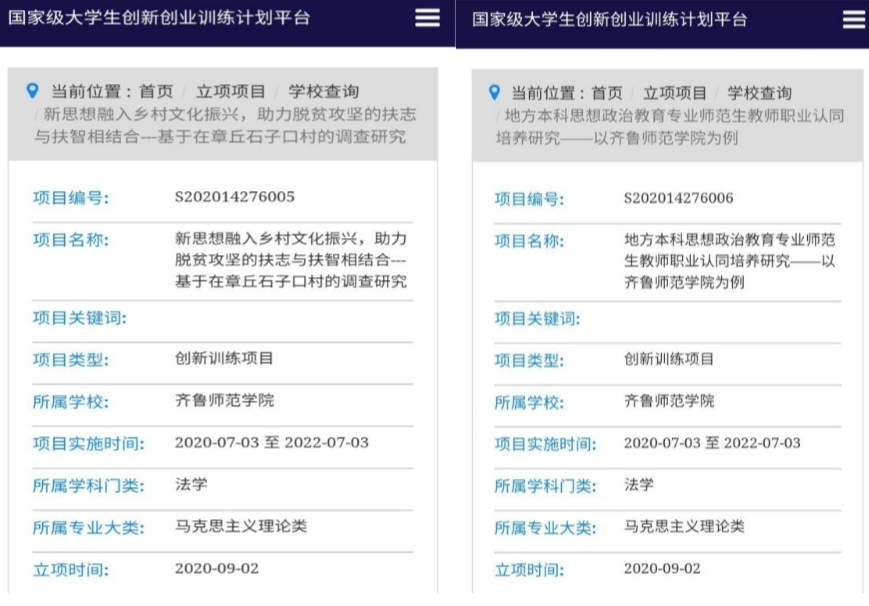Click 马克思主义理论类 in the right project details
This screenshot has width=869, height=606.
(684, 526)
